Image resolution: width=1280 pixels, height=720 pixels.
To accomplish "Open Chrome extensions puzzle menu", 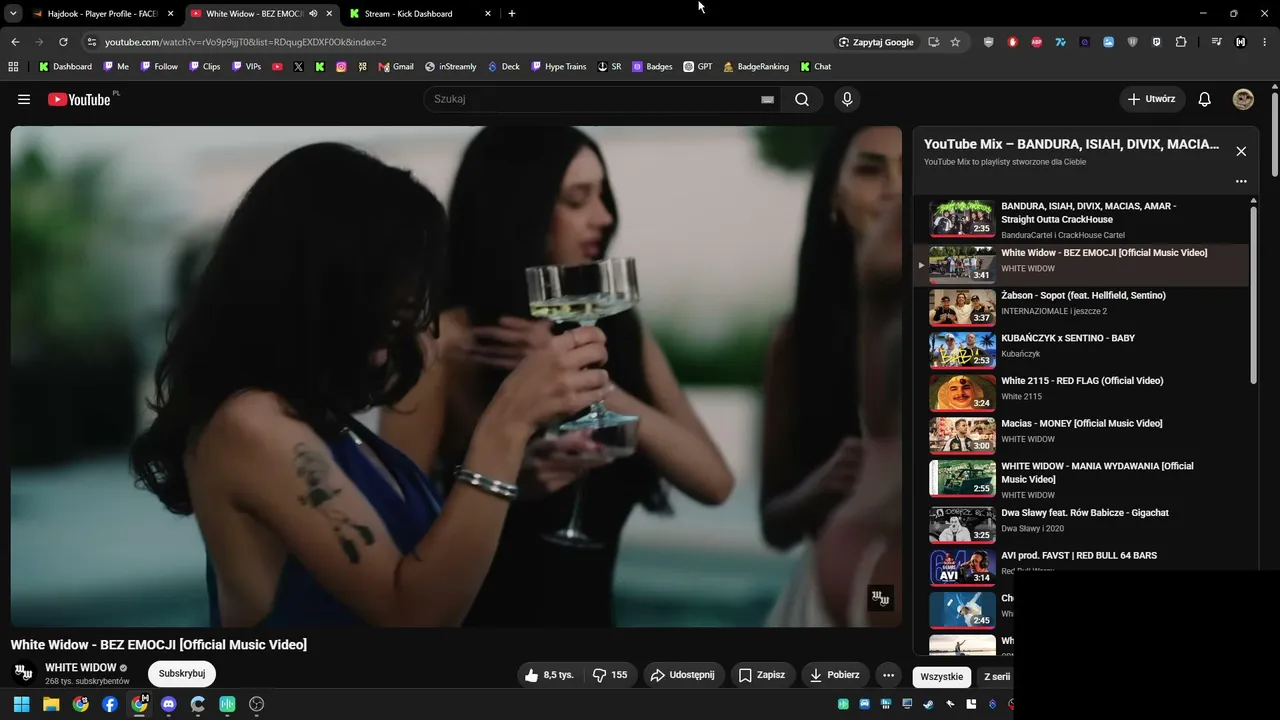I will (x=1181, y=42).
